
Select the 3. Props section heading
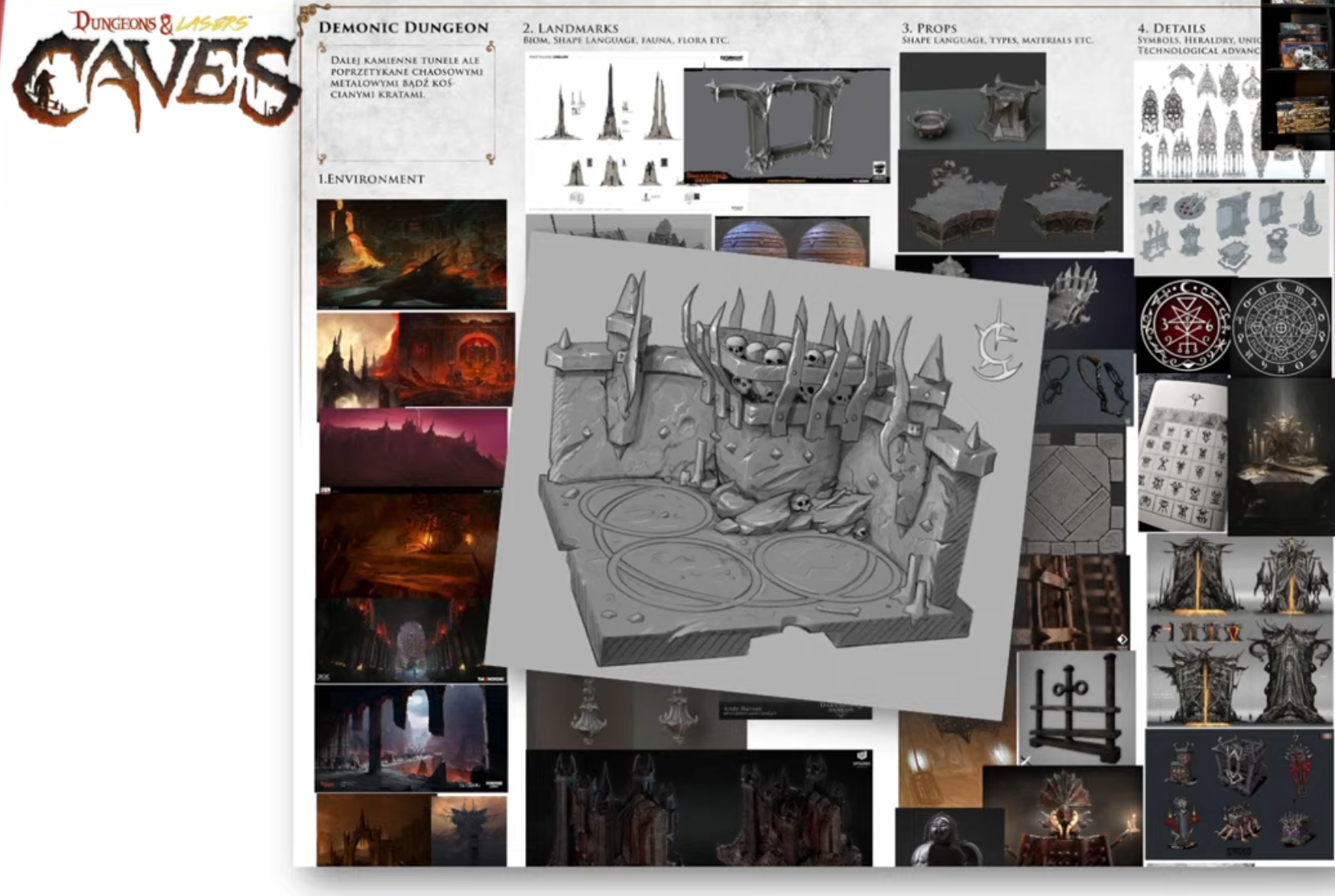pos(928,28)
